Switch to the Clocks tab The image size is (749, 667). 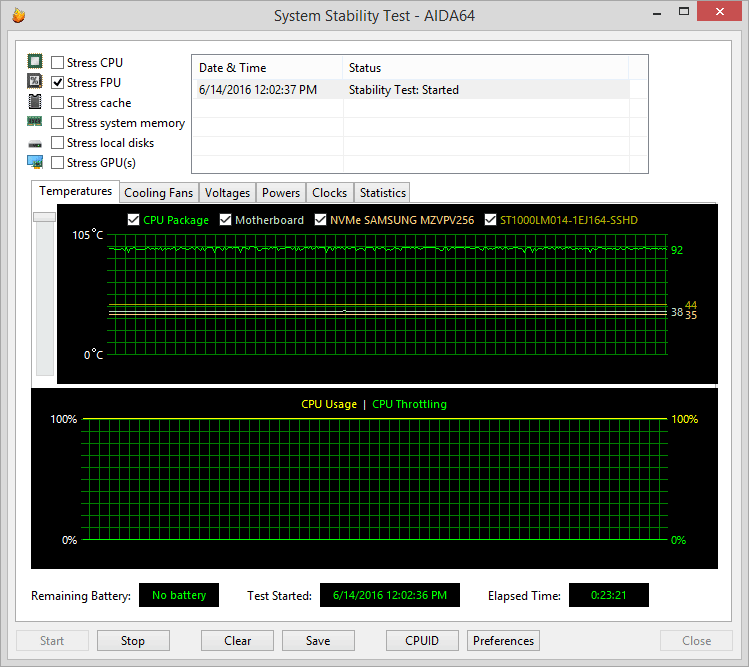[330, 193]
